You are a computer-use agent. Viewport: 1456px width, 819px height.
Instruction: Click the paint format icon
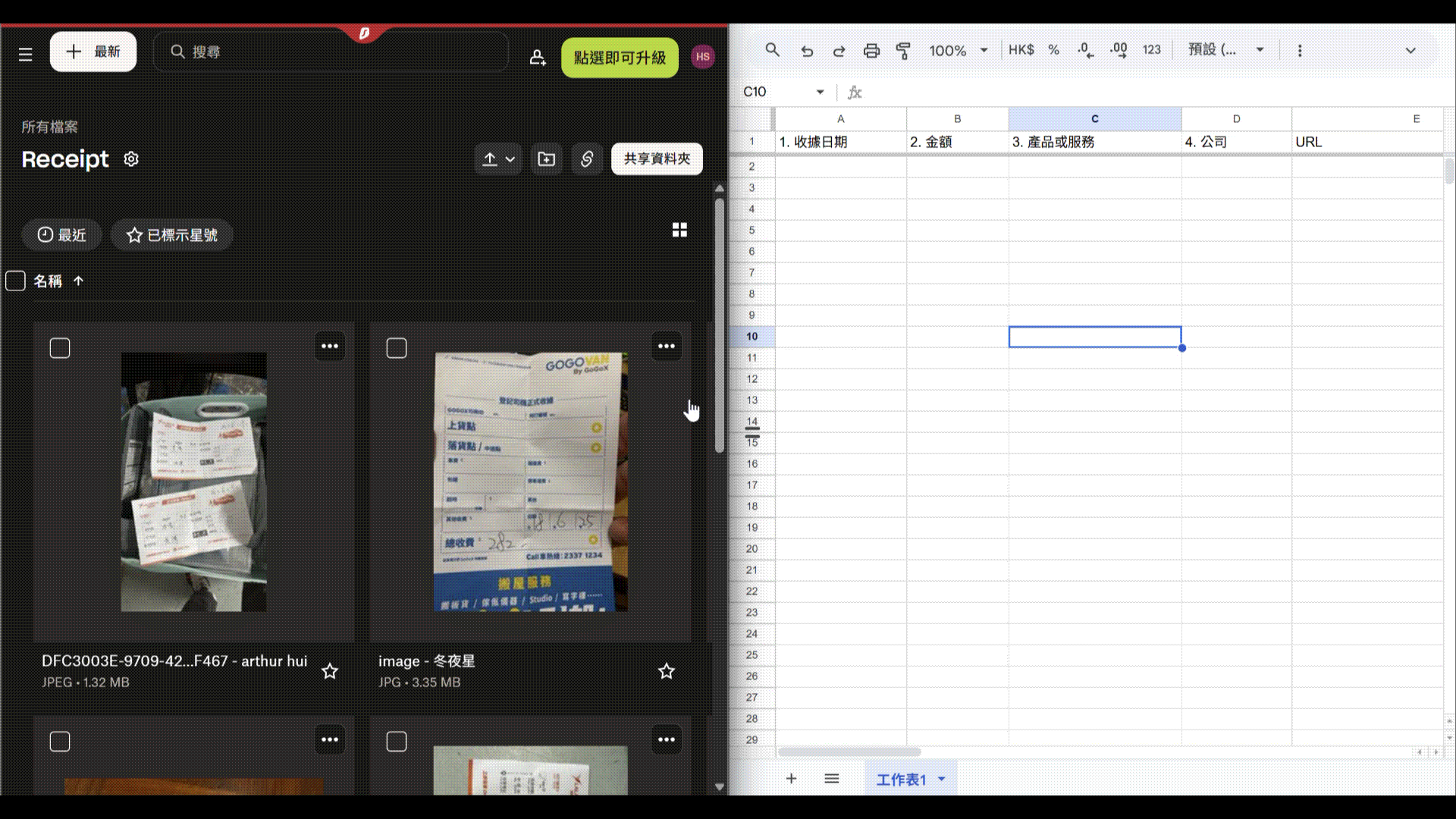903,51
